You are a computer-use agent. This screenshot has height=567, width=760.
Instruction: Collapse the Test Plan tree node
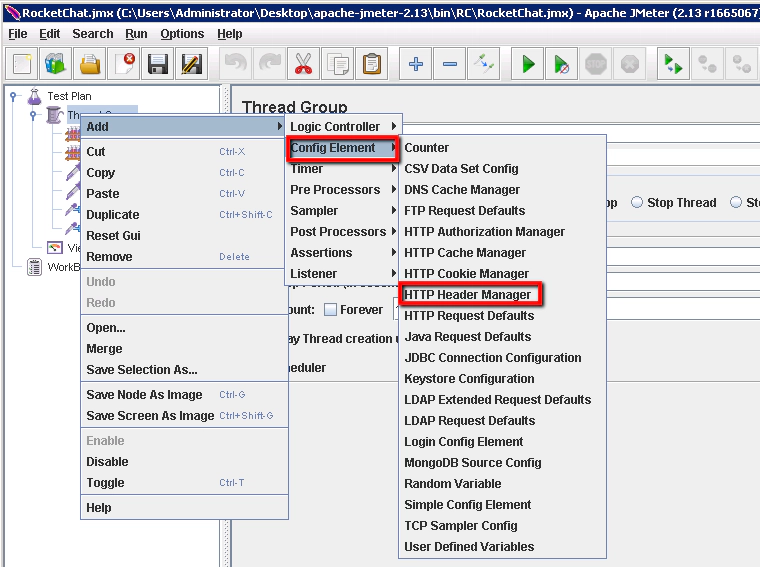click(x=13, y=96)
